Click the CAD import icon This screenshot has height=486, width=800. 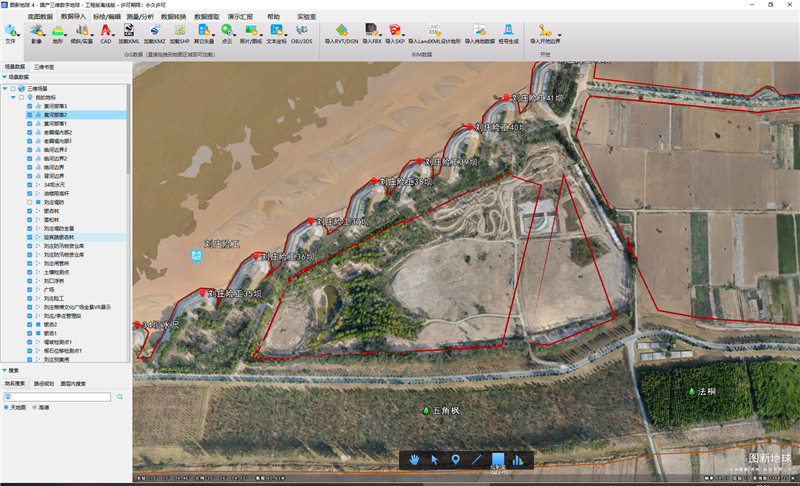point(106,31)
